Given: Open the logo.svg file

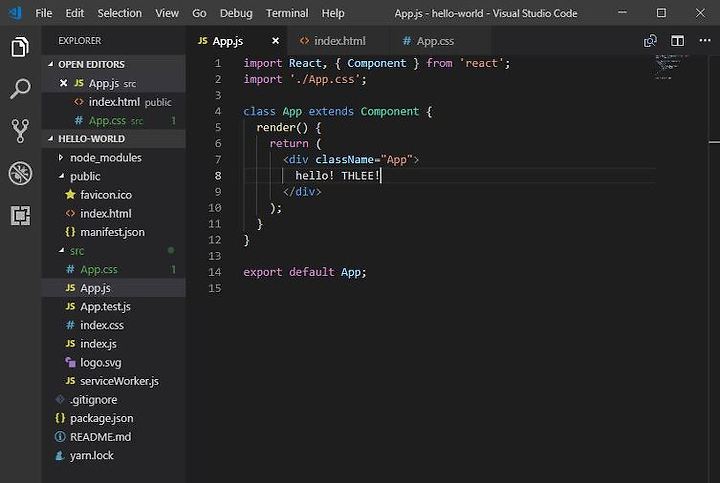Looking at the screenshot, I should coord(114,362).
